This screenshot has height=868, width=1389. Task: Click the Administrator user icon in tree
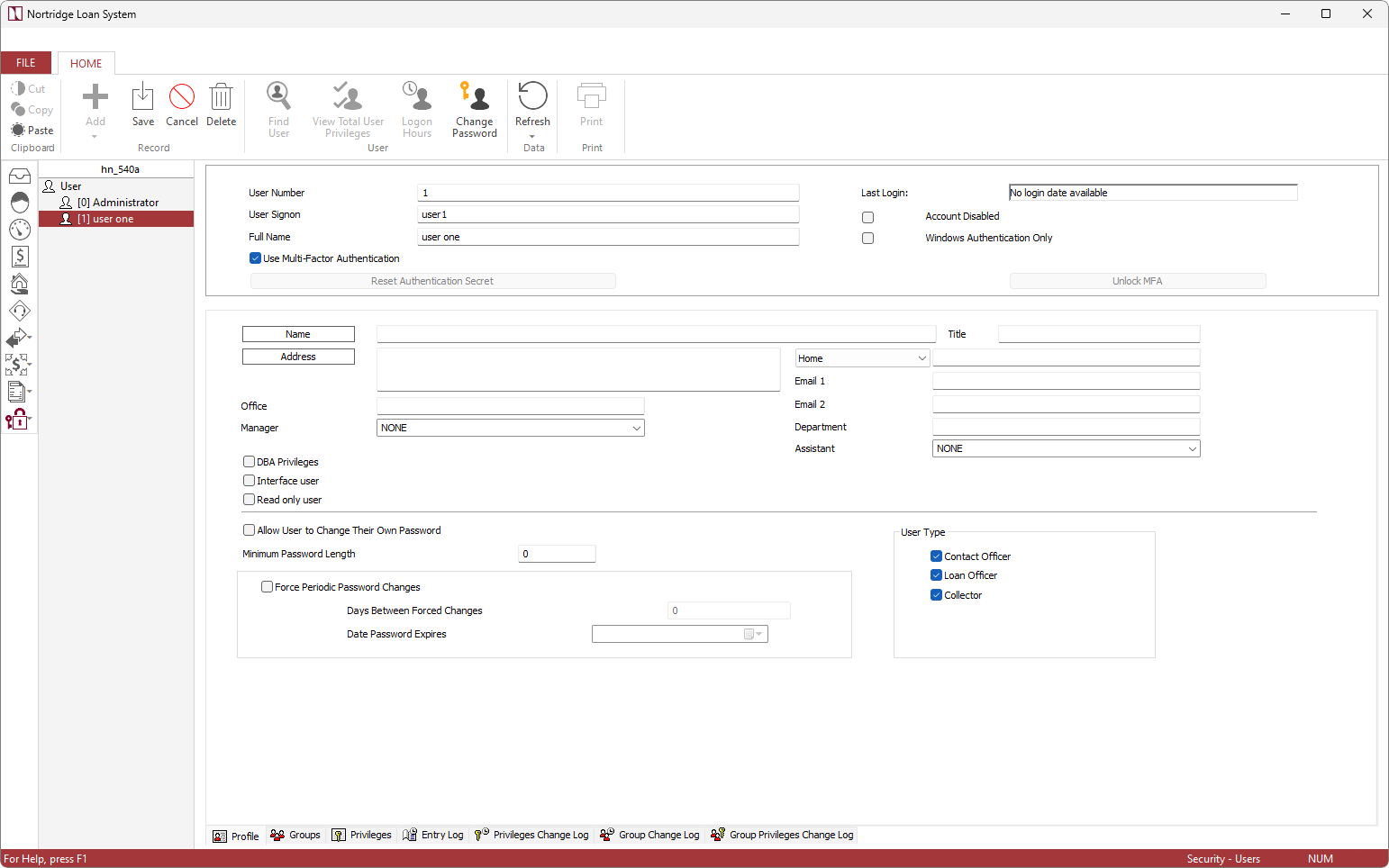point(66,203)
